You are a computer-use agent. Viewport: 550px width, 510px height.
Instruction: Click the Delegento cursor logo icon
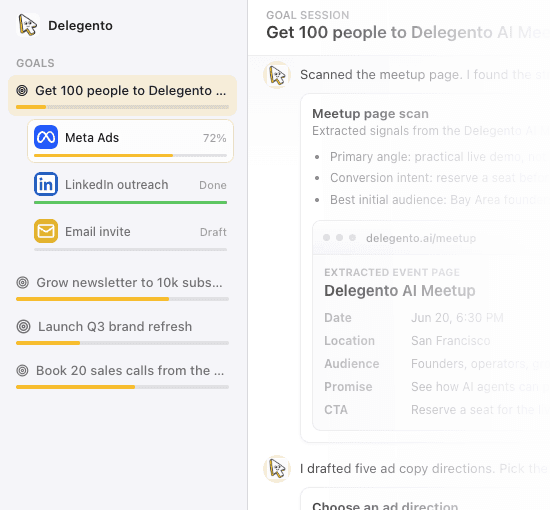click(28, 25)
